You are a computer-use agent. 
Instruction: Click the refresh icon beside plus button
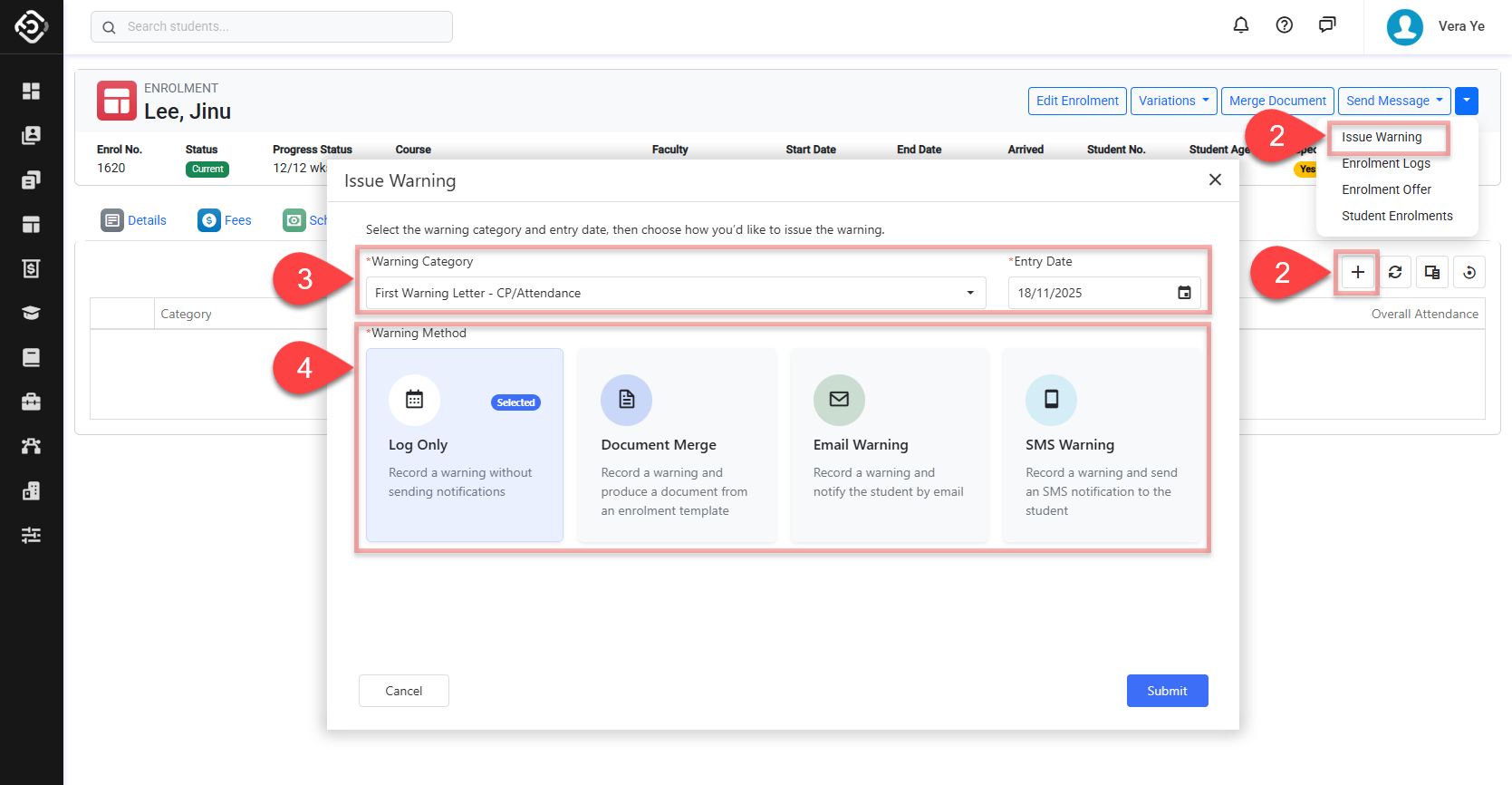click(1395, 272)
